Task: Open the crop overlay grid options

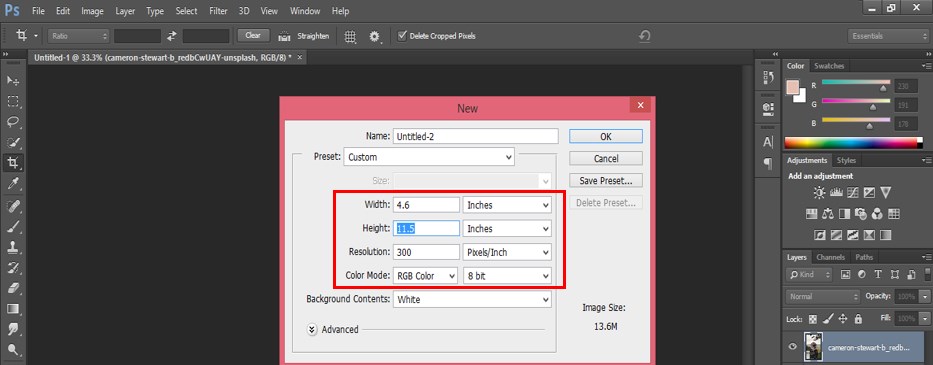Action: pos(350,36)
